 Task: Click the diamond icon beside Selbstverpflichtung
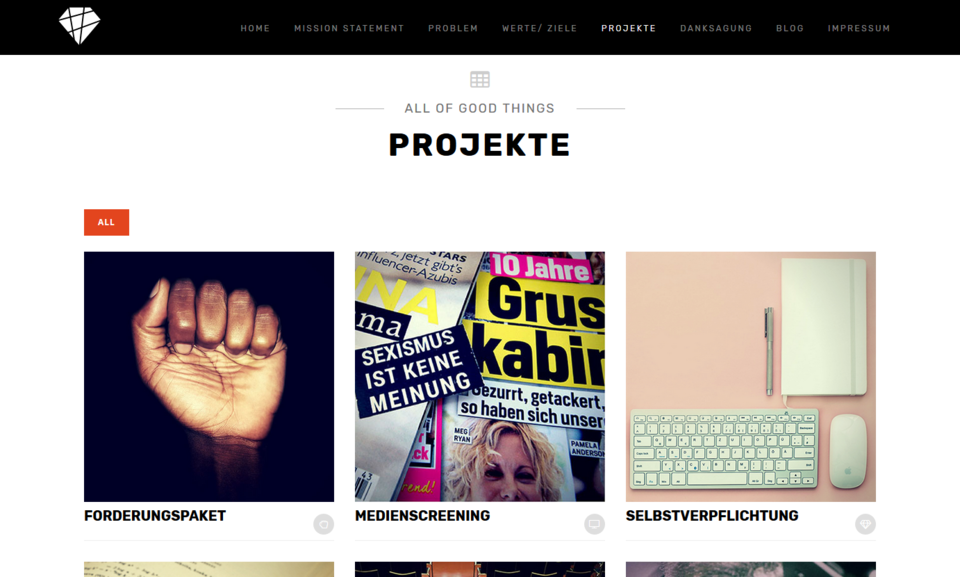point(865,524)
